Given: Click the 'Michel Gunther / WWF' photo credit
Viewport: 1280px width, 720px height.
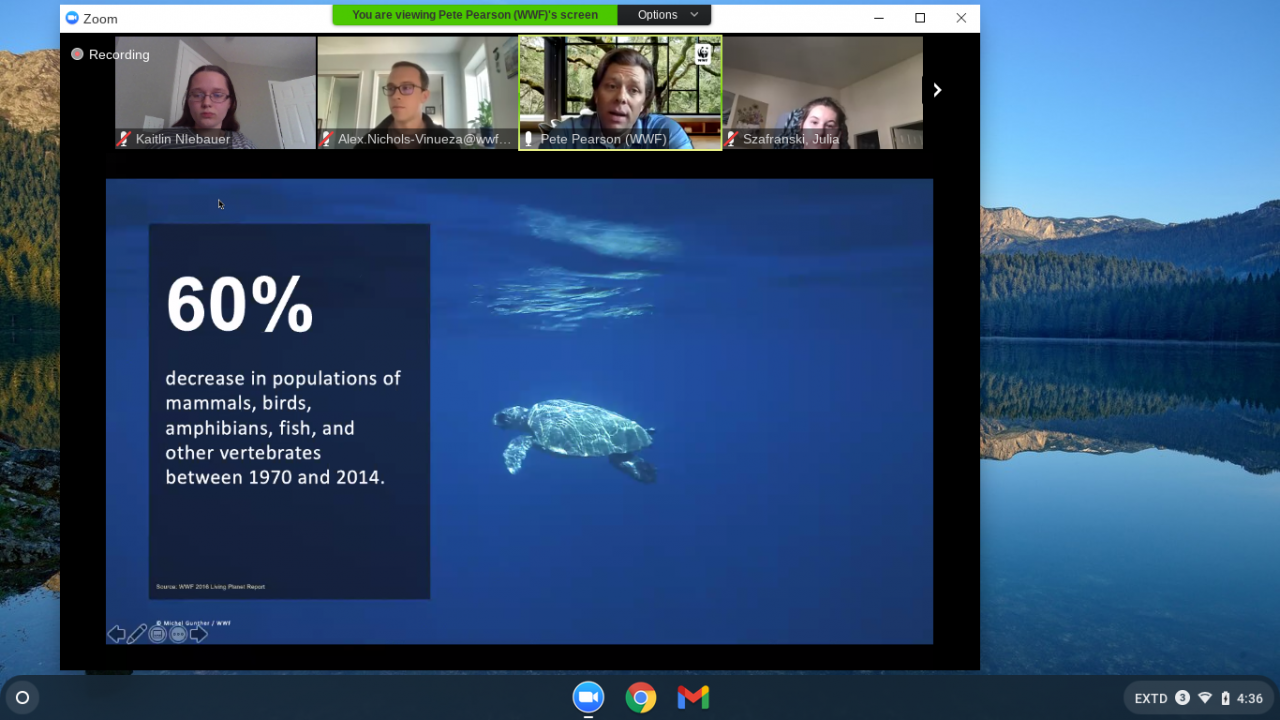Looking at the screenshot, I should (193, 623).
